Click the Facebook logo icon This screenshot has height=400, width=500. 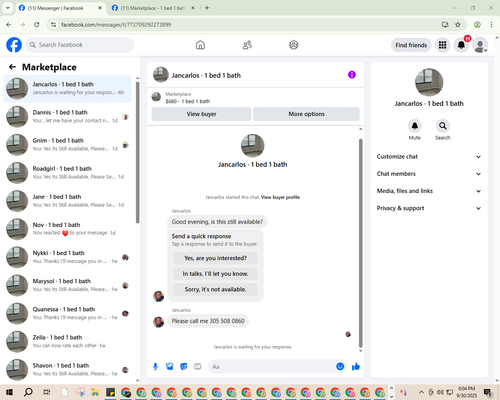[x=14, y=45]
